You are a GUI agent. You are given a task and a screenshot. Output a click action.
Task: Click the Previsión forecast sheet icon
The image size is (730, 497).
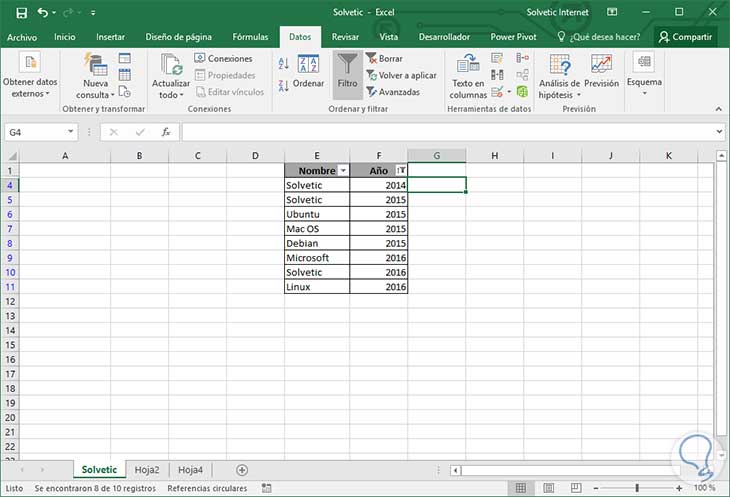tap(602, 71)
